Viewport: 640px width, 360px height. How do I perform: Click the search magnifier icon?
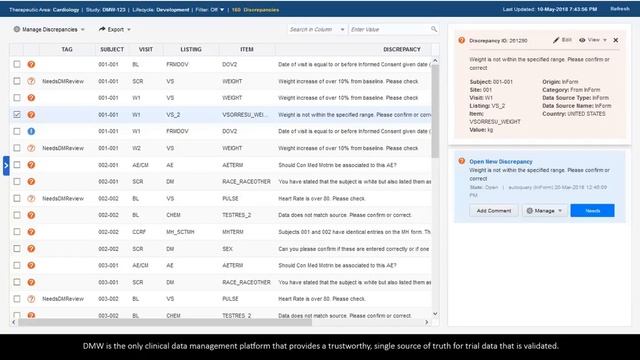pos(434,29)
